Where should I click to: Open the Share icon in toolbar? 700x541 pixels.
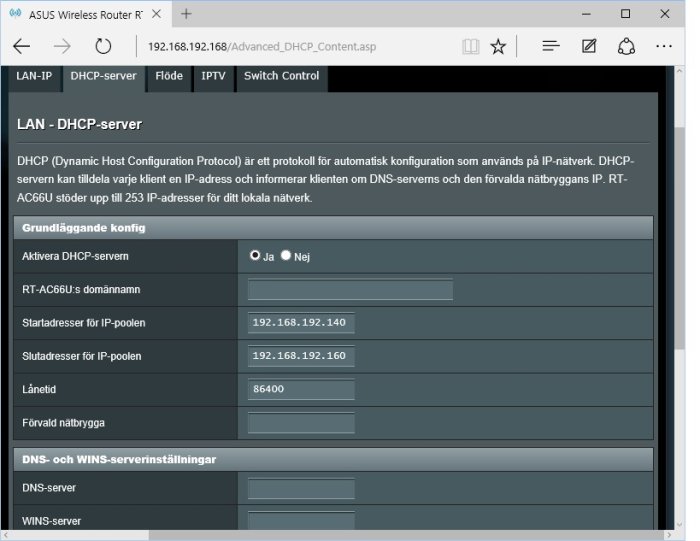626,46
